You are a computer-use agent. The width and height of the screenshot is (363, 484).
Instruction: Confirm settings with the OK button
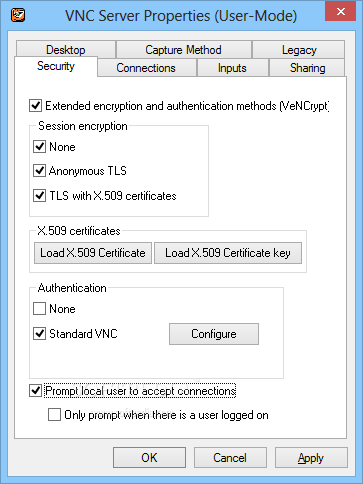149,458
